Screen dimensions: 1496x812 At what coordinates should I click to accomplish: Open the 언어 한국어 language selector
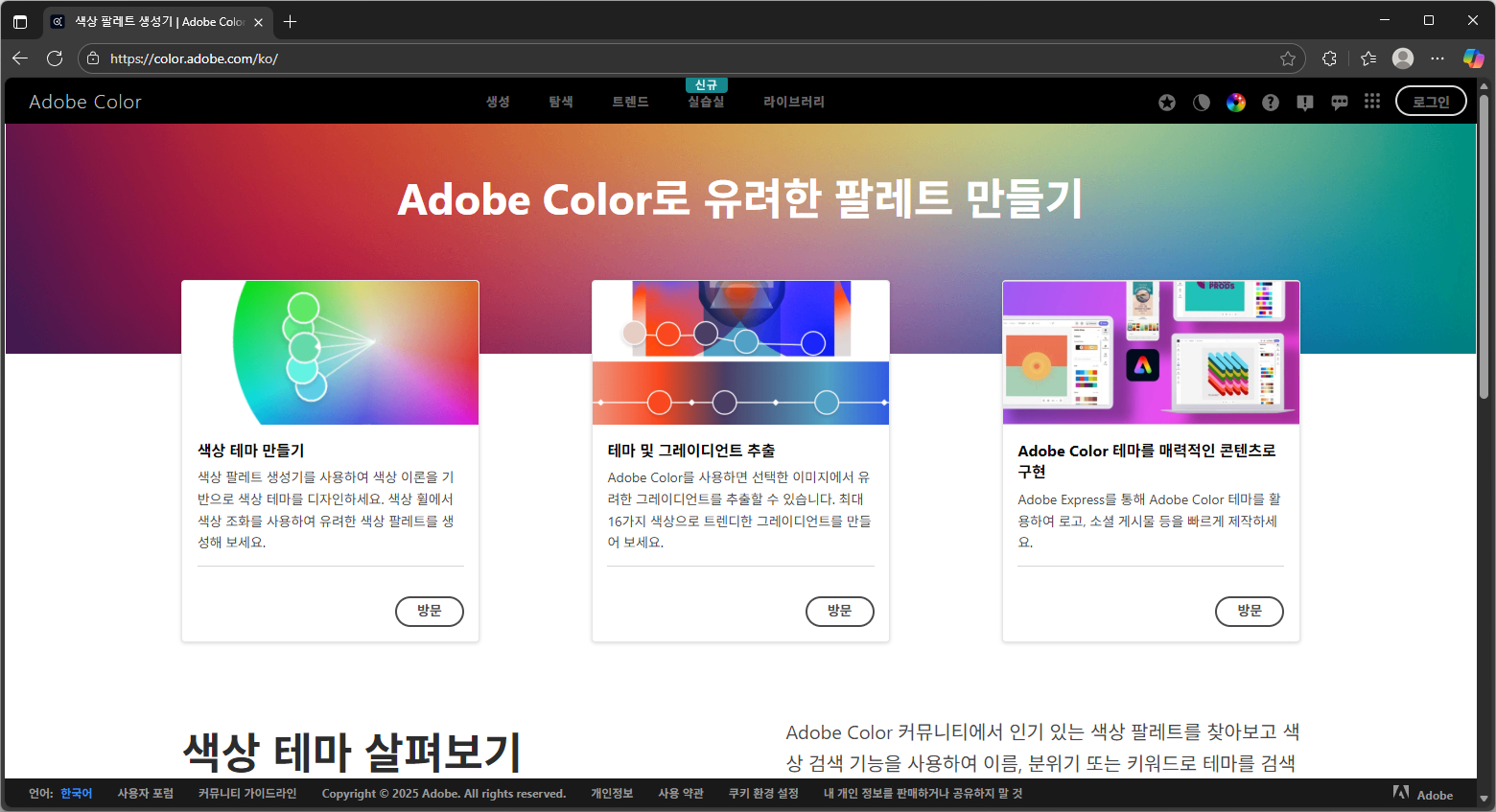coord(77,793)
